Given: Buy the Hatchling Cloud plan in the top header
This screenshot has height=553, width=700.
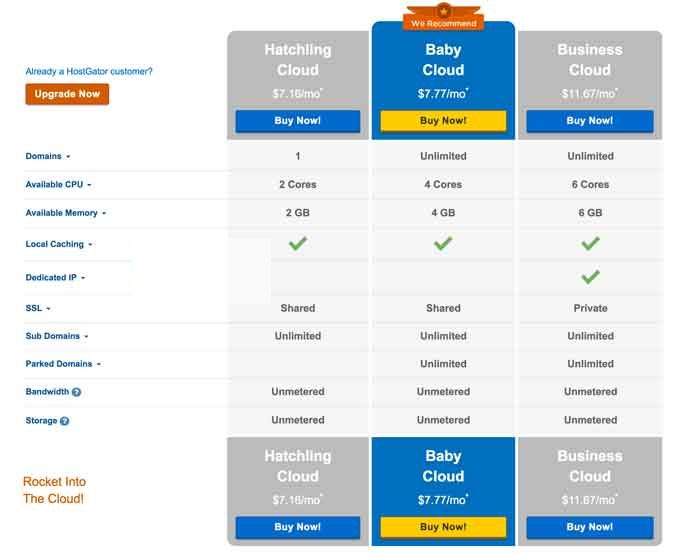Looking at the screenshot, I should tap(298, 121).
